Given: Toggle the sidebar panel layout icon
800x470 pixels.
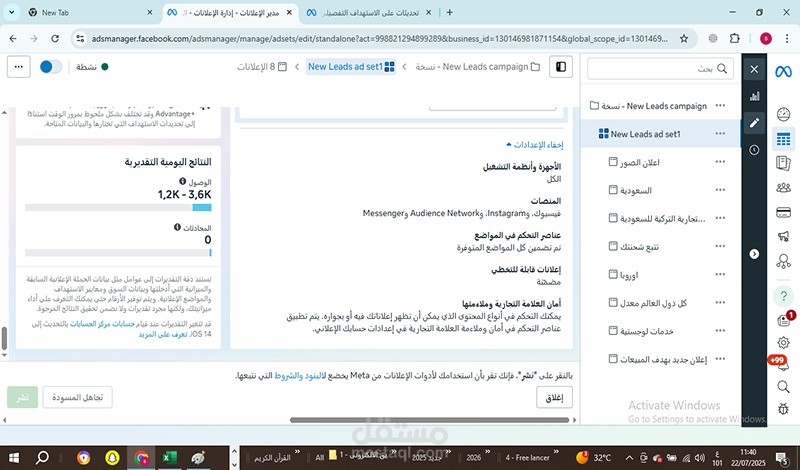Looking at the screenshot, I should coord(561,67).
